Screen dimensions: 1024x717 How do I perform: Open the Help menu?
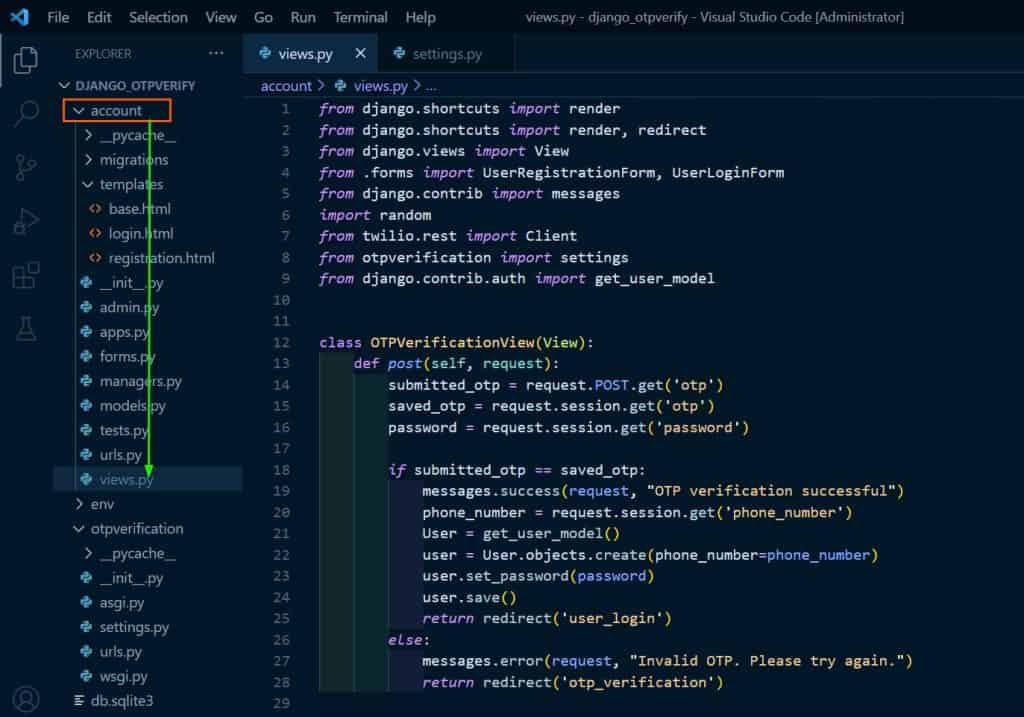click(421, 18)
